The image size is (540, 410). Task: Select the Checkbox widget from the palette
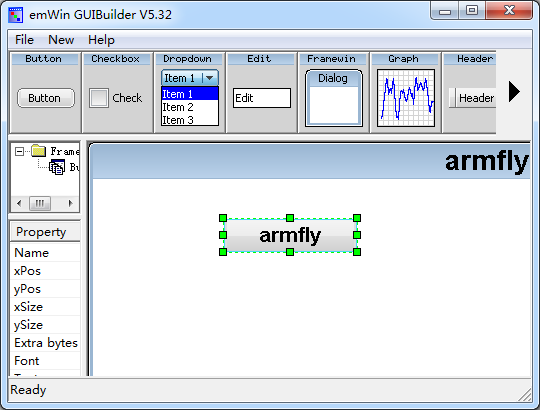pyautogui.click(x=117, y=93)
